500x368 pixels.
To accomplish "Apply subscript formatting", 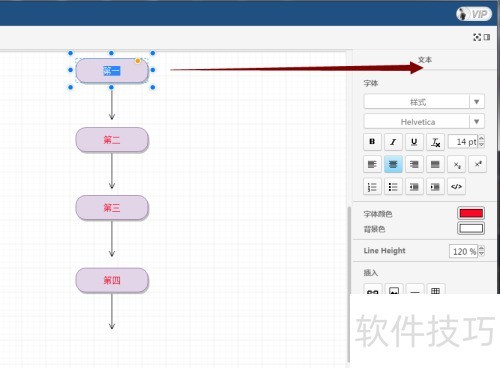I will coord(456,164).
